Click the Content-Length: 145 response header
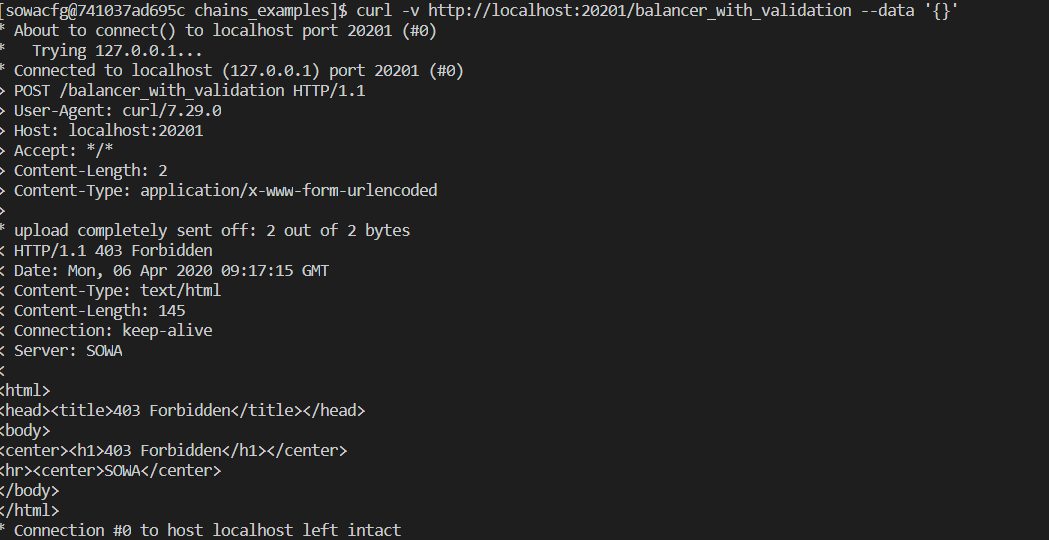This screenshot has width=1049, height=540. 99,310
